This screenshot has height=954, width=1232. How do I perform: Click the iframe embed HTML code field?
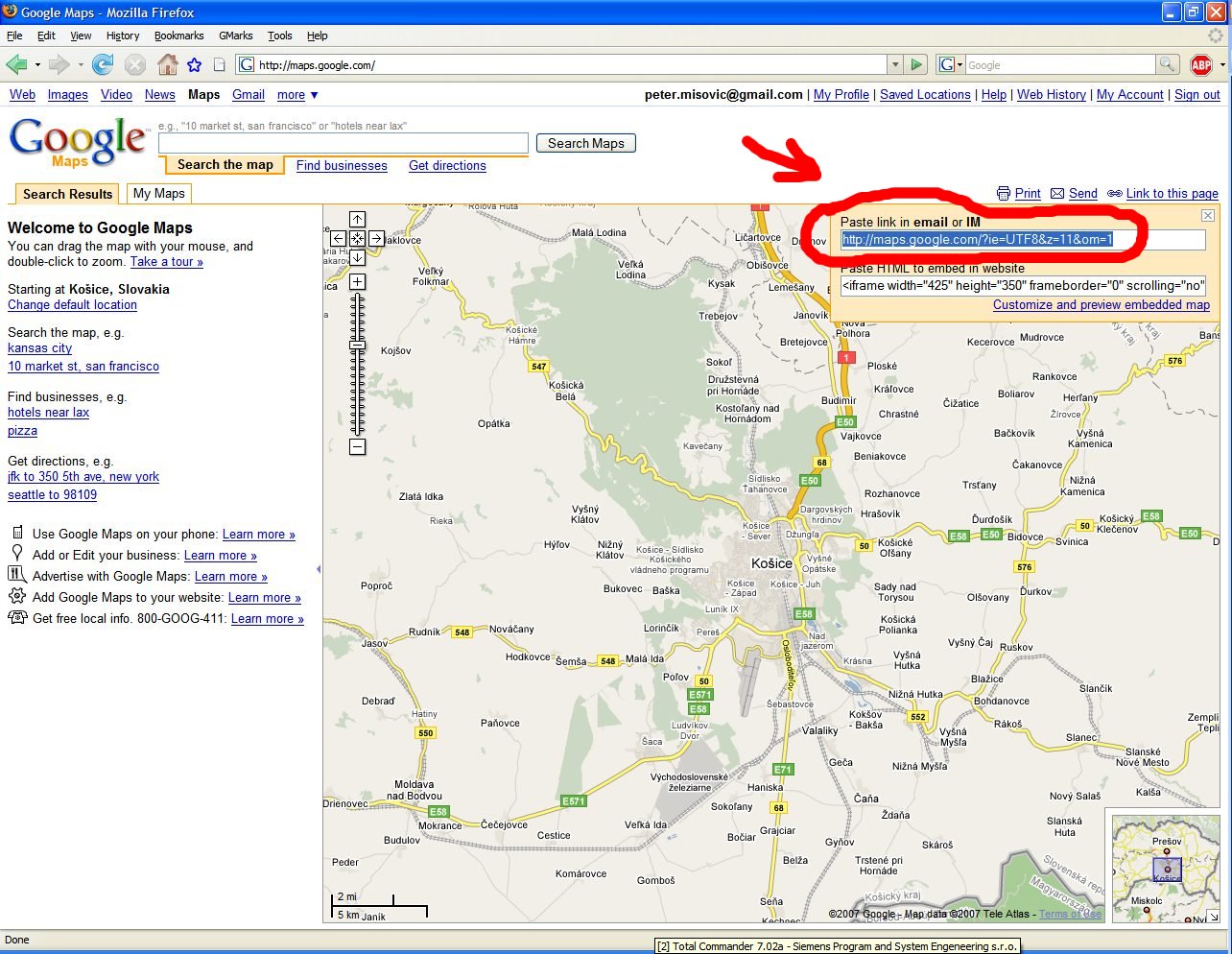pos(1023,285)
